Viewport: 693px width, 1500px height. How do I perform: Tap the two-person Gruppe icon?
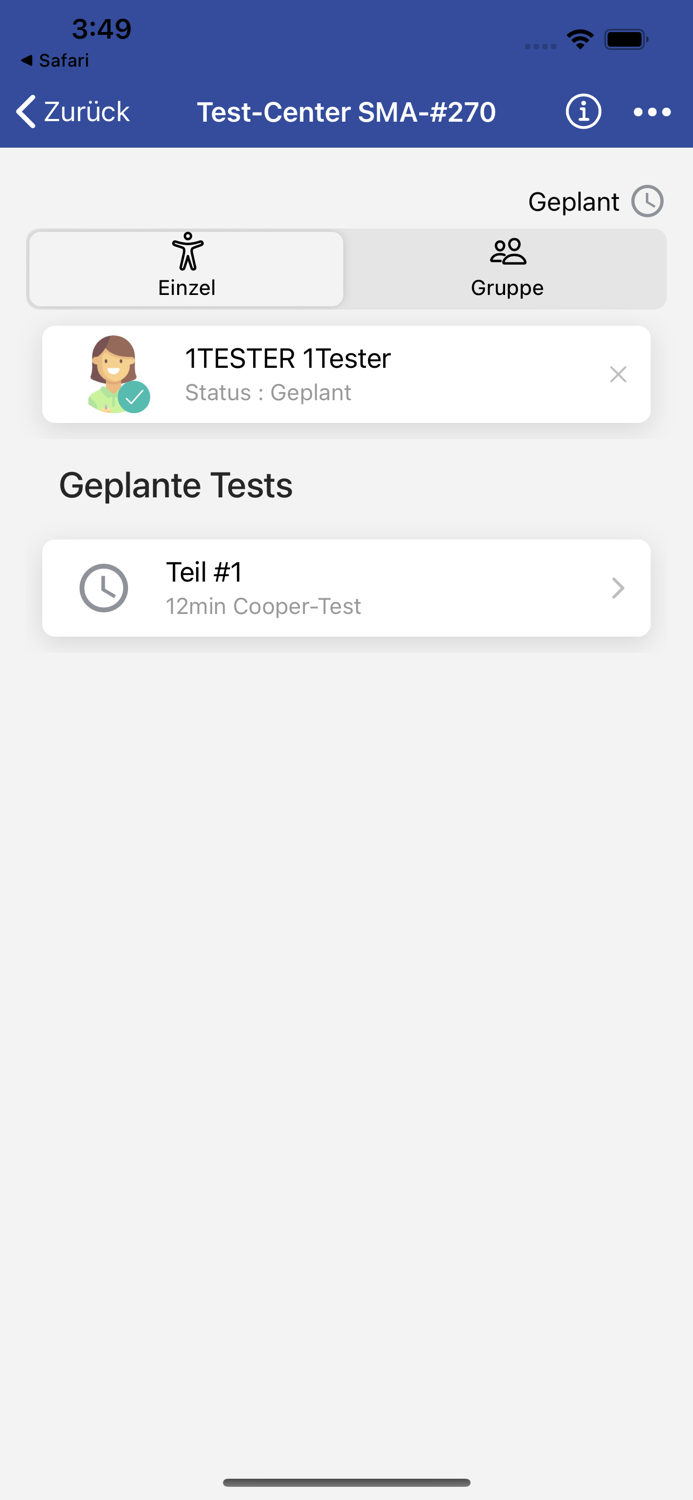[x=508, y=251]
